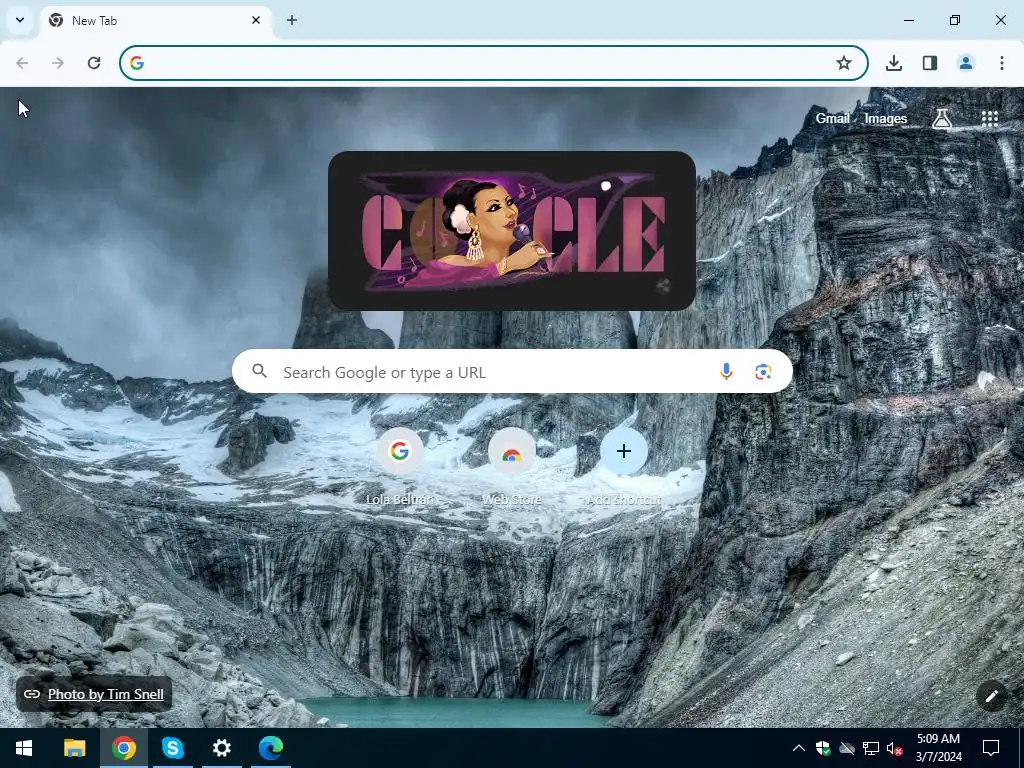Viewport: 1024px width, 768px height.
Task: Open Search Labs flask icon
Action: tap(942, 118)
